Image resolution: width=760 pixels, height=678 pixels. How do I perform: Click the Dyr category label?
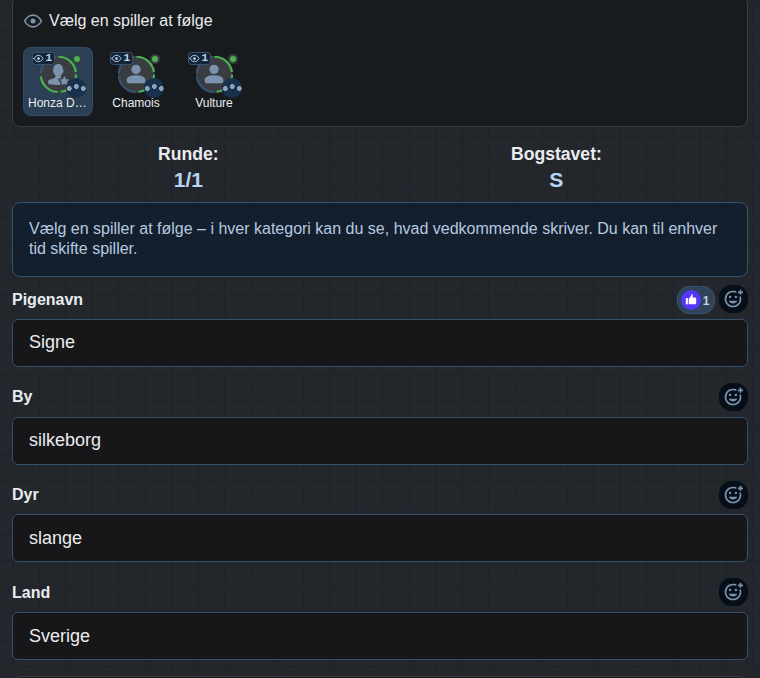25,494
